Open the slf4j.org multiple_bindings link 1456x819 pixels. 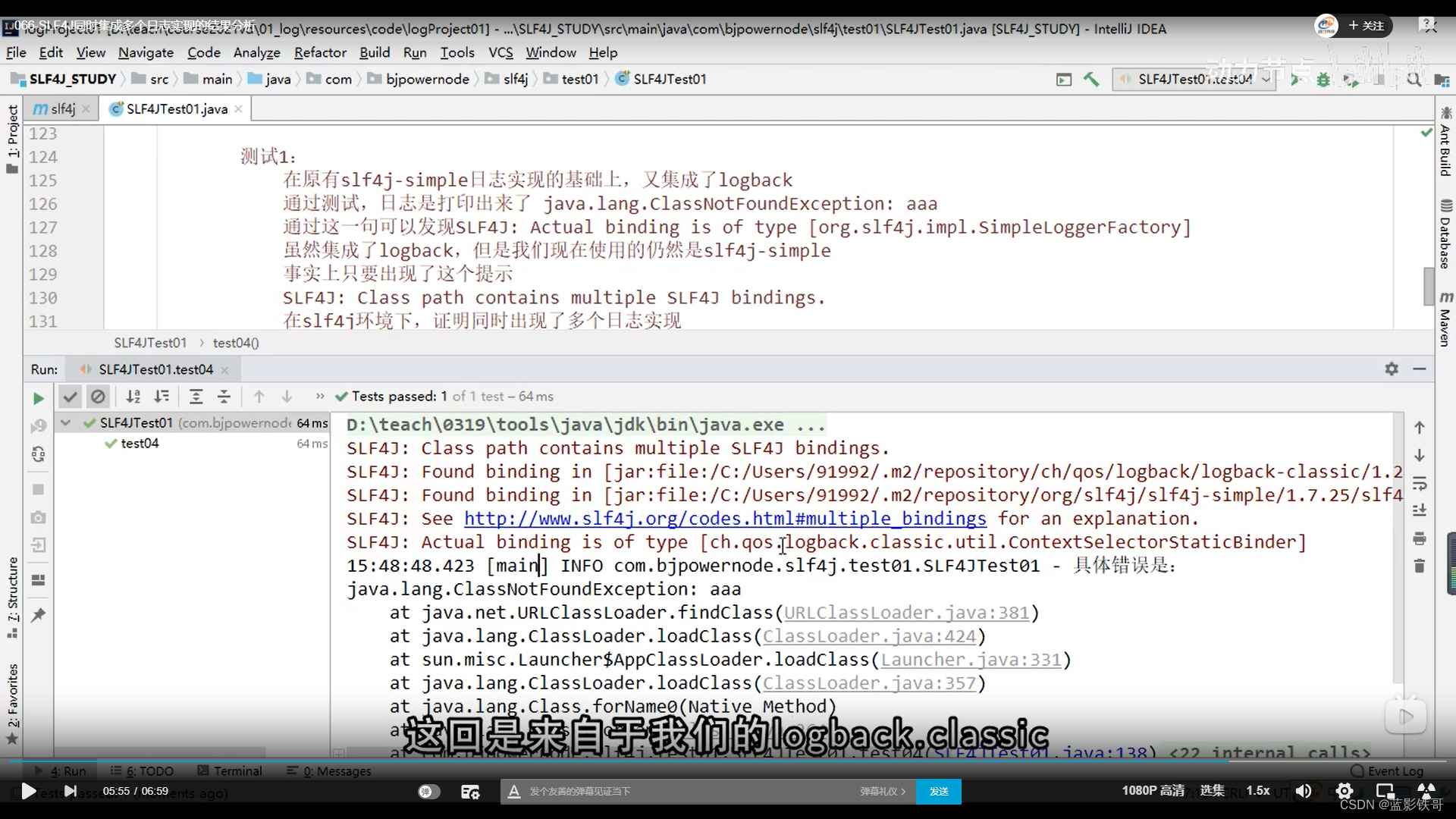pyautogui.click(x=725, y=519)
